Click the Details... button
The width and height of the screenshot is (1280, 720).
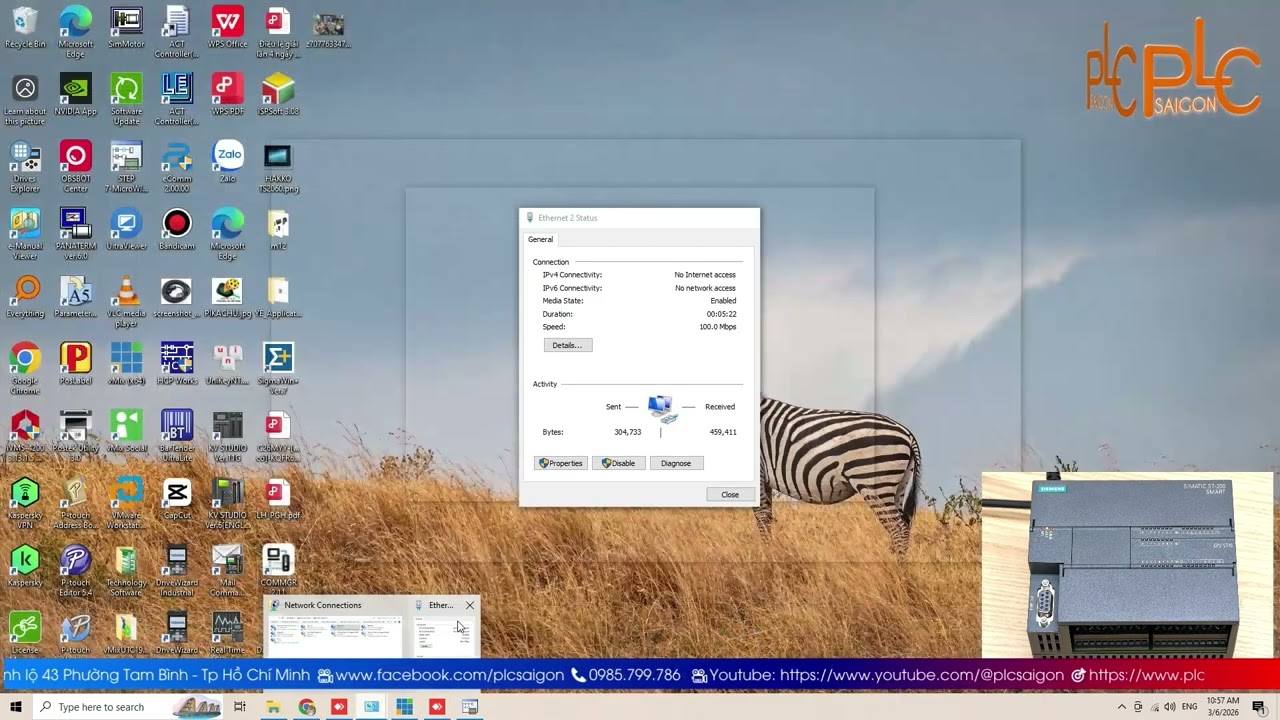pyautogui.click(x=567, y=345)
